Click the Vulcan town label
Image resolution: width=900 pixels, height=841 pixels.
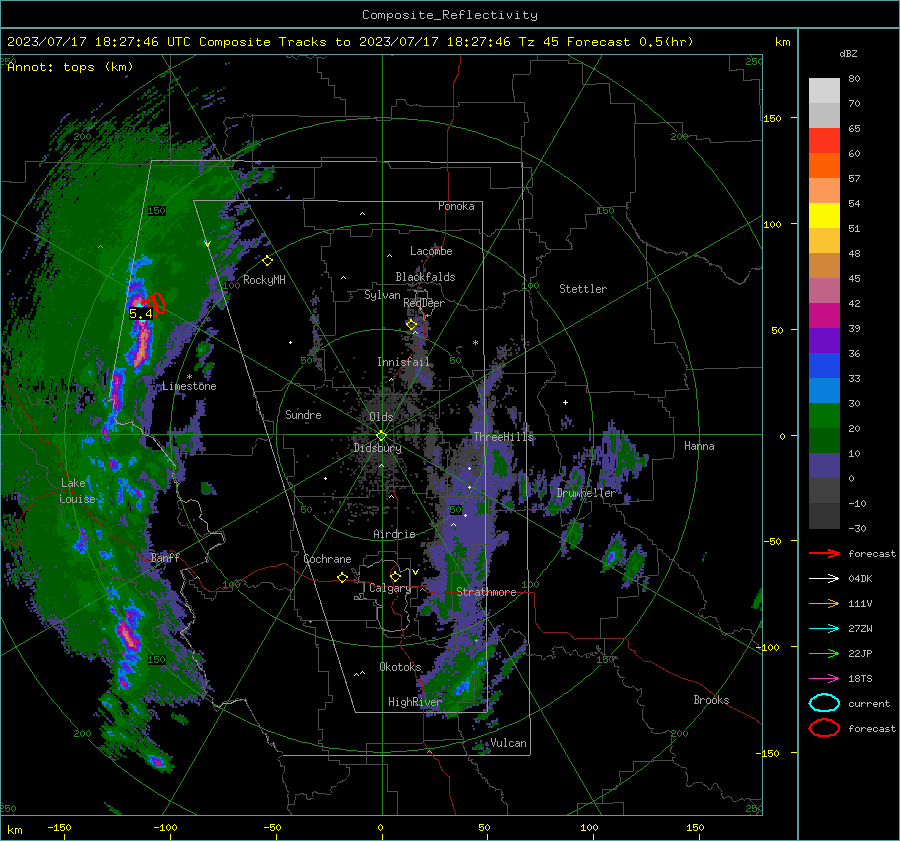pyautogui.click(x=509, y=743)
